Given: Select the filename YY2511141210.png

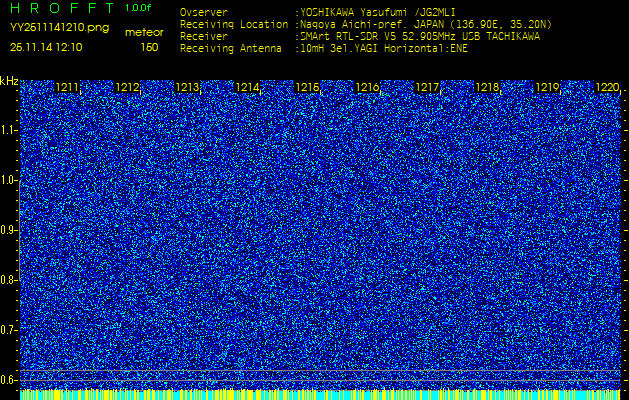Looking at the screenshot, I should 59,28.
